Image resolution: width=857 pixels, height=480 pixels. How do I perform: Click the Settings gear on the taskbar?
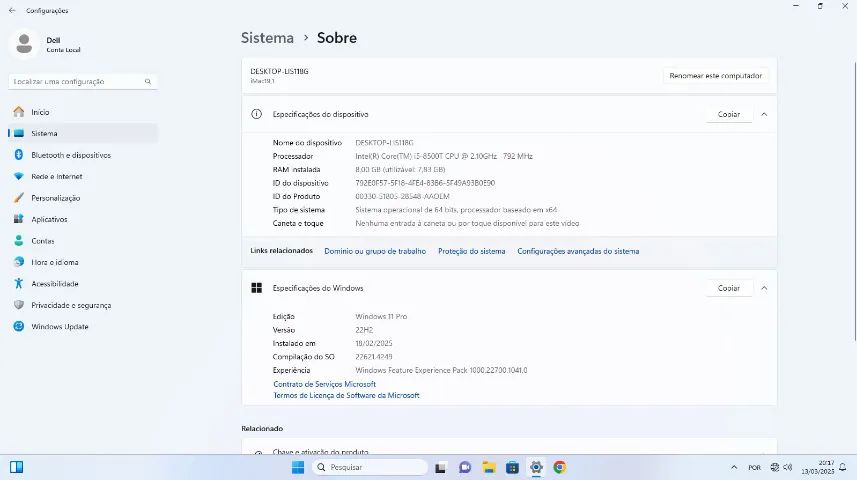(536, 467)
